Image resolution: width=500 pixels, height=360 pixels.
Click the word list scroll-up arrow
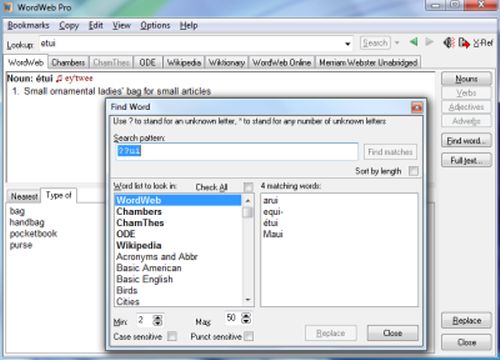coord(248,200)
